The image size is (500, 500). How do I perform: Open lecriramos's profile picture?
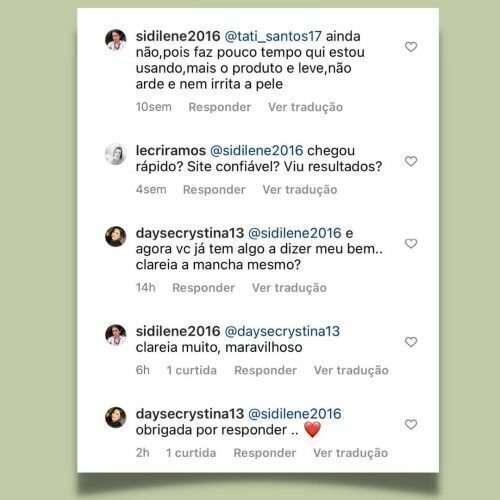tap(116, 154)
